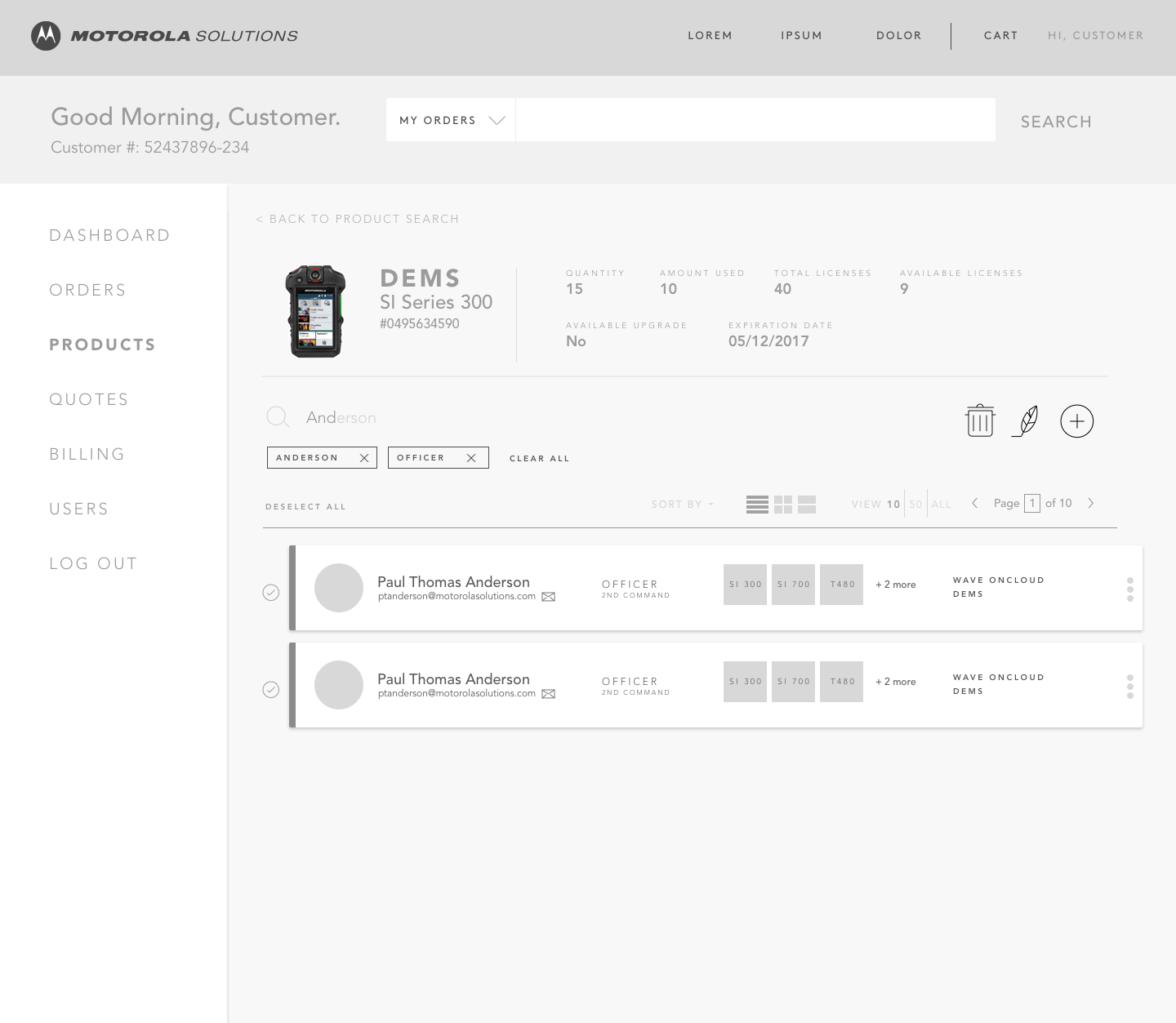This screenshot has height=1023, width=1176.
Task: Switch to the grid view icon
Action: coord(783,505)
